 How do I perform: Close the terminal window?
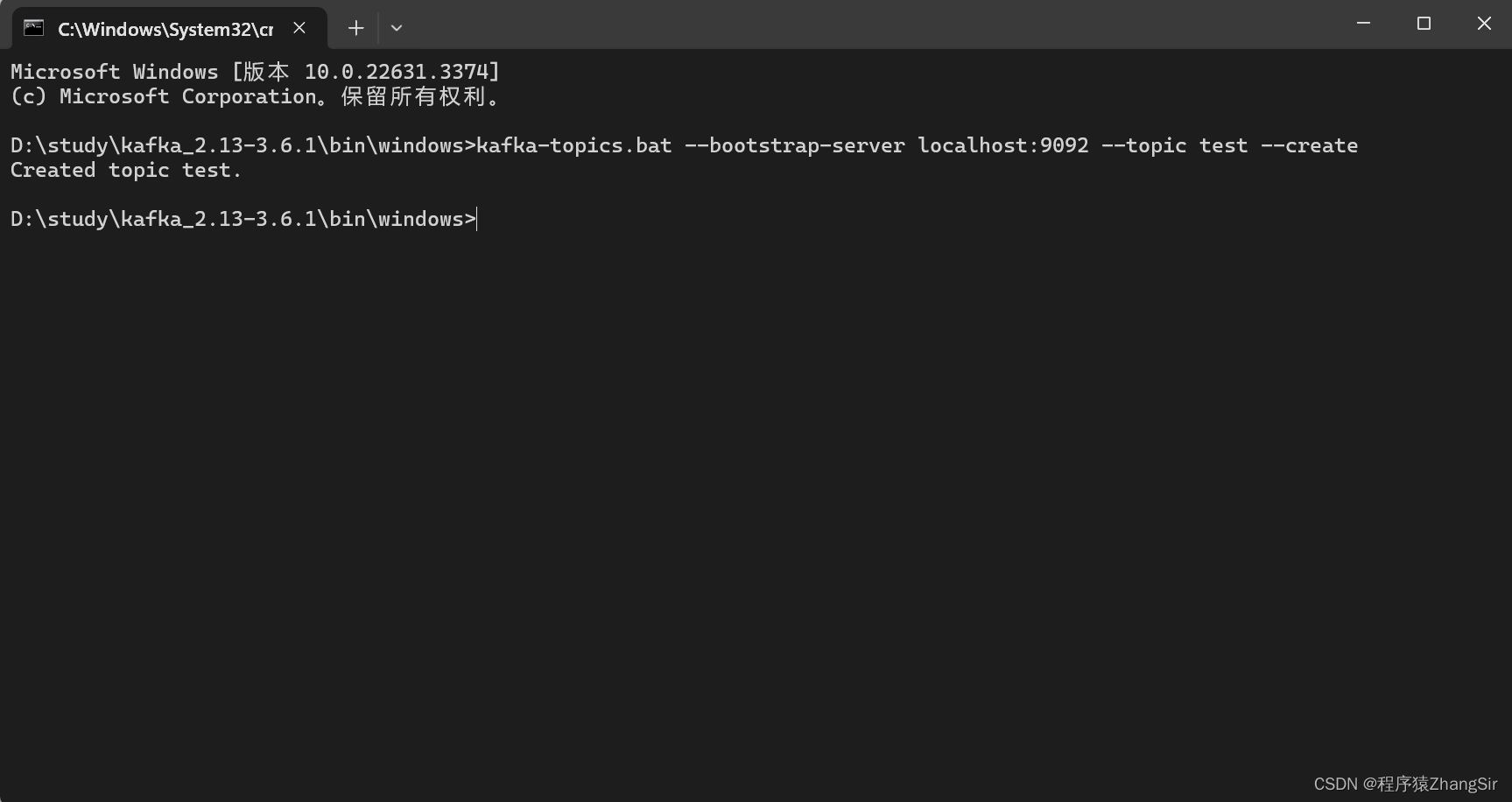click(1484, 24)
